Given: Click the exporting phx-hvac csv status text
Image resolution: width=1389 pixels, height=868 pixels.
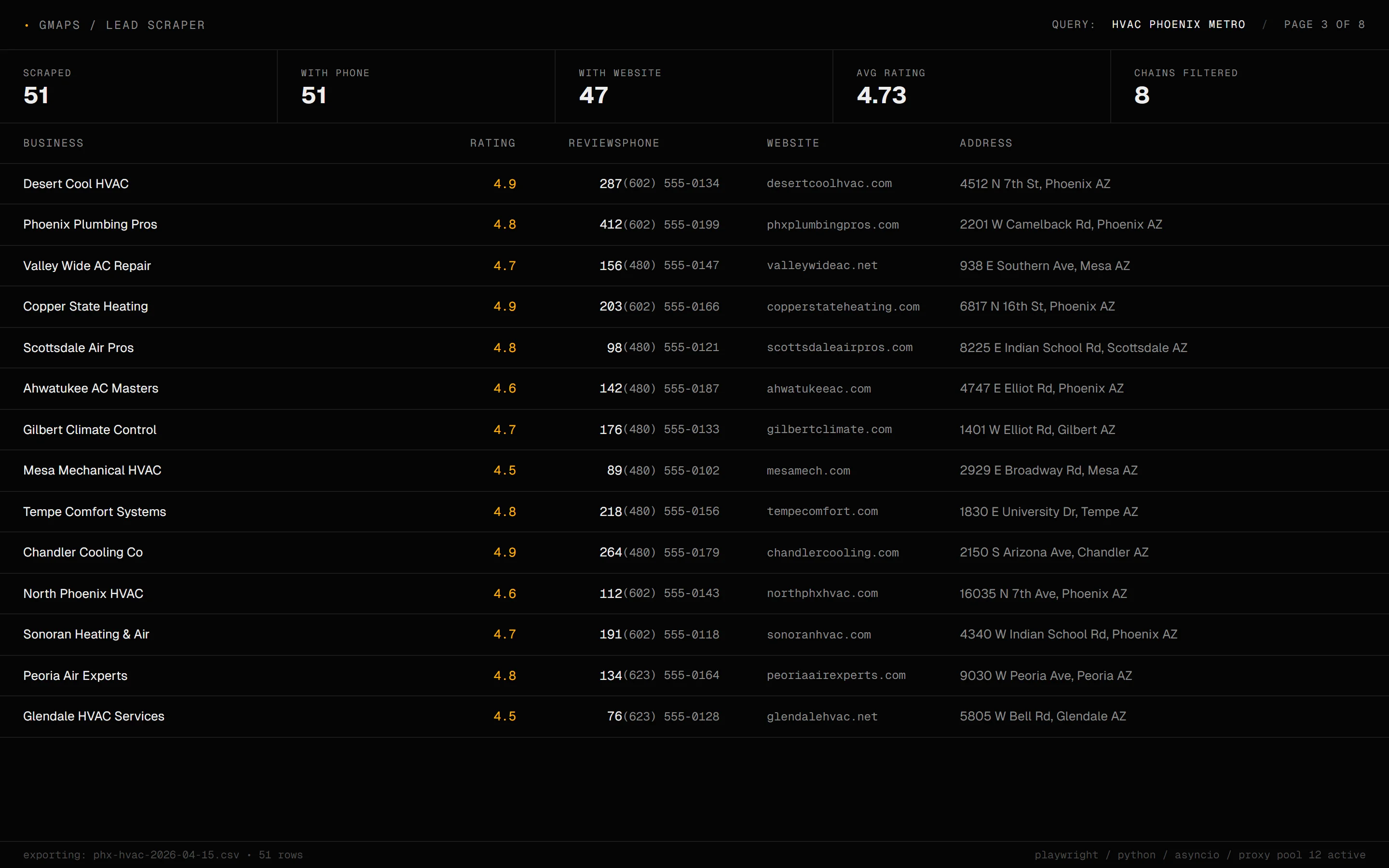Looking at the screenshot, I should (x=163, y=855).
